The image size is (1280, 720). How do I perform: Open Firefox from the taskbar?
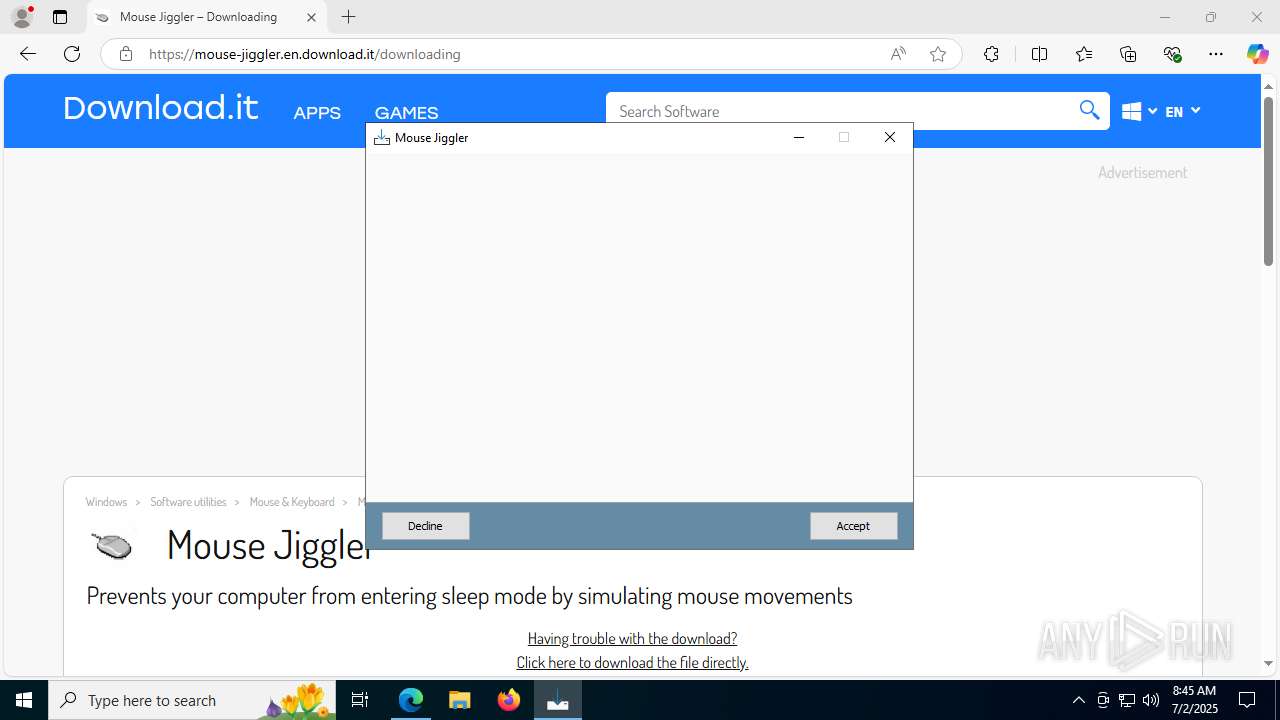click(x=509, y=700)
